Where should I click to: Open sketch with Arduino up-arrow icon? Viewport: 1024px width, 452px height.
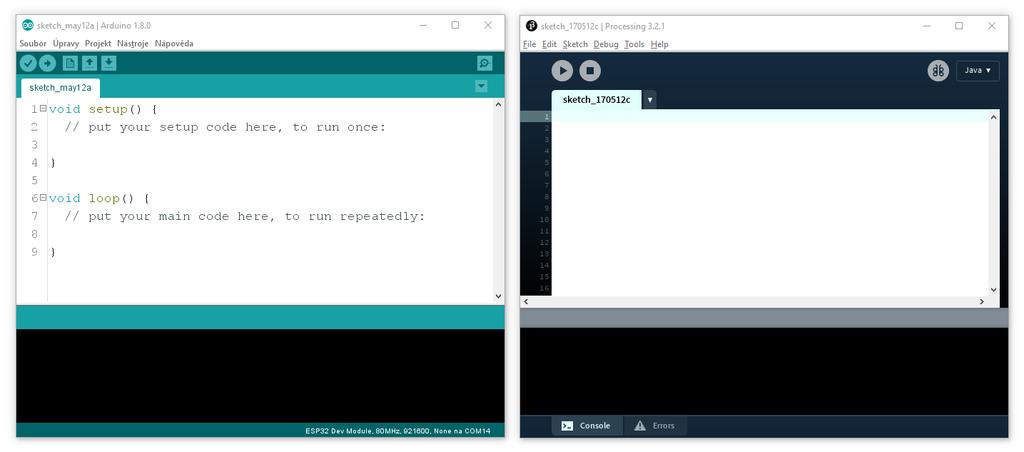[x=89, y=63]
